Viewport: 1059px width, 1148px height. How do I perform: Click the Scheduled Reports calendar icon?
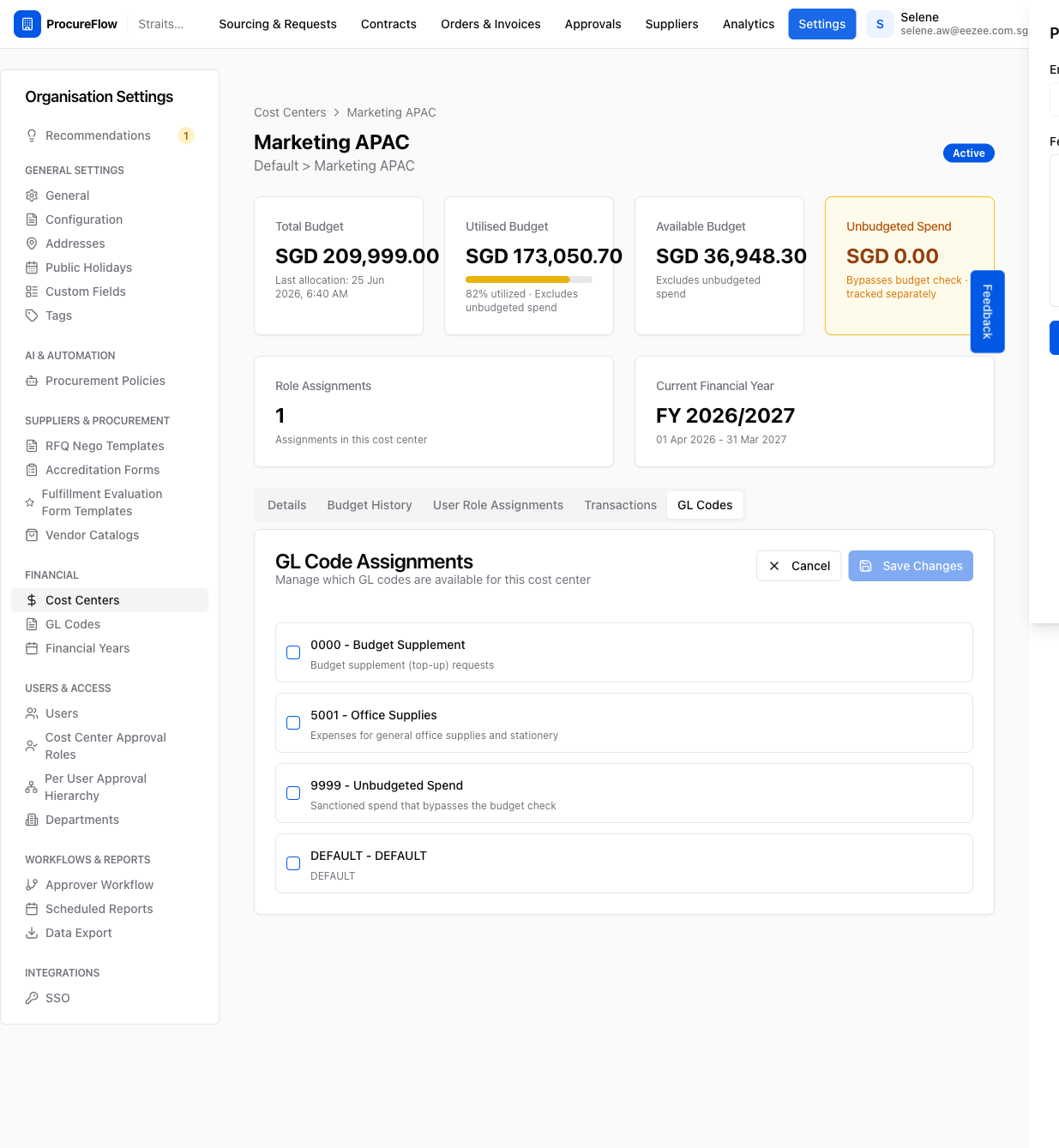click(x=32, y=909)
